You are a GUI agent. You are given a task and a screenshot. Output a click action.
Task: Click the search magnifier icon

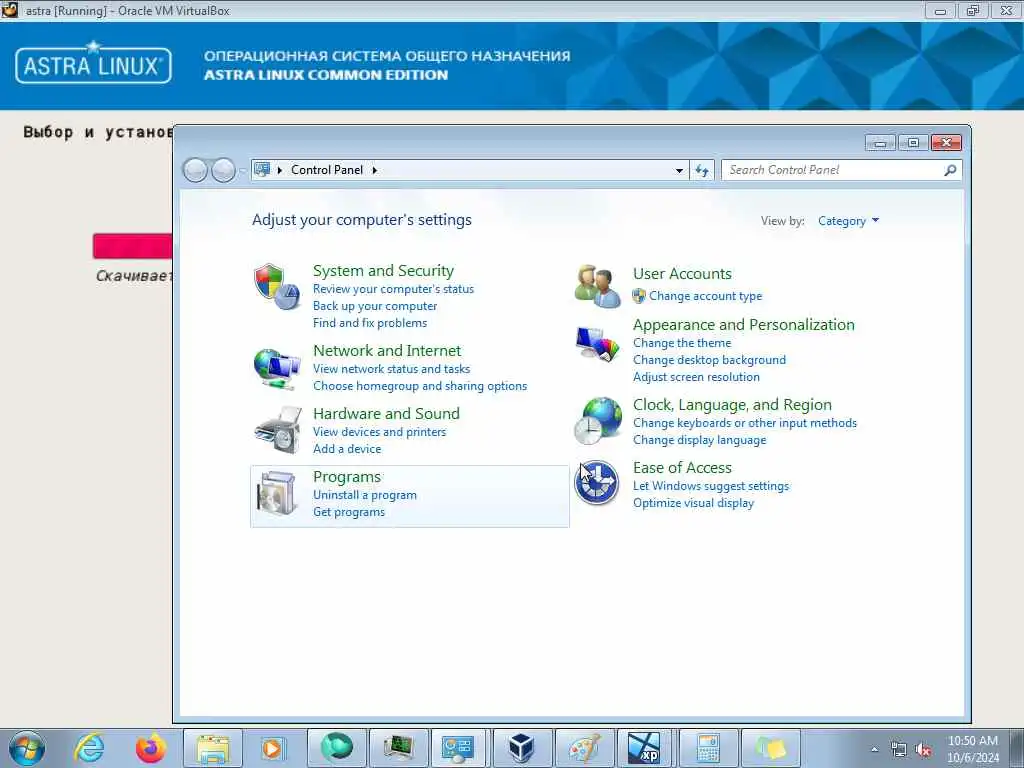[x=950, y=170]
